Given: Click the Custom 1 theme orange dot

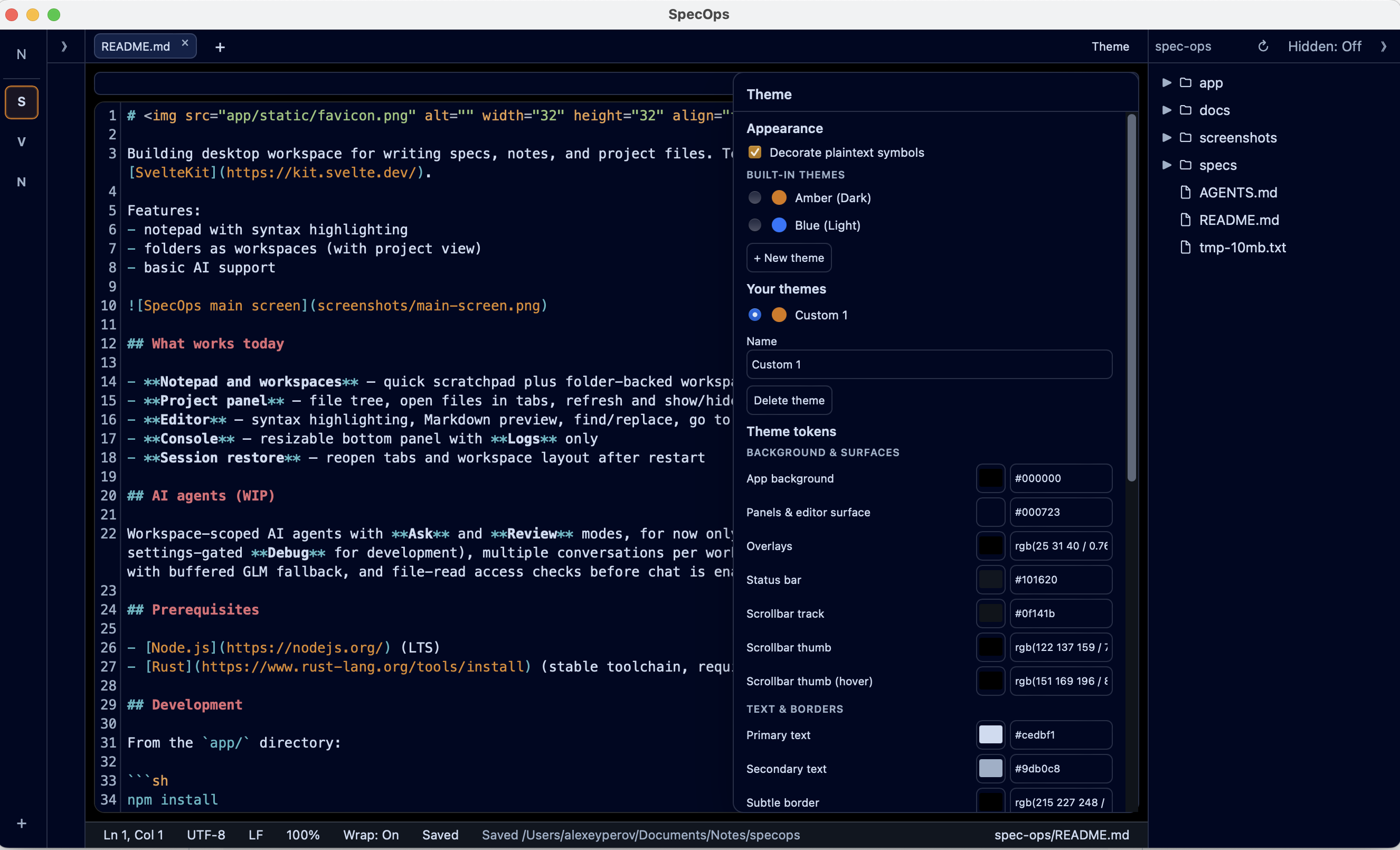Looking at the screenshot, I should [779, 315].
